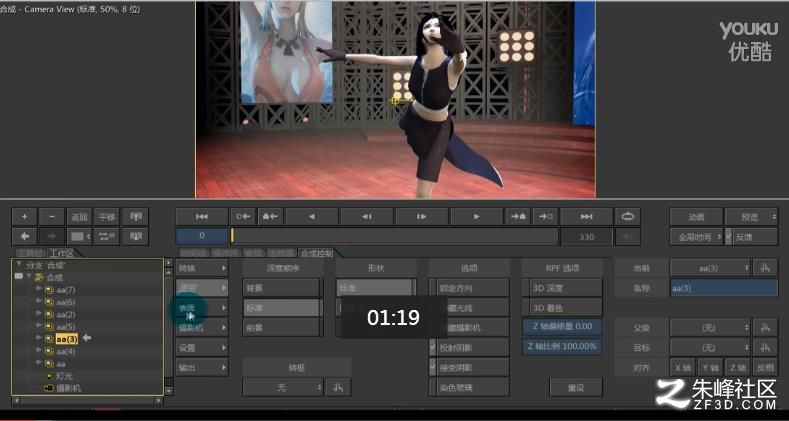Open the 表面 category
This screenshot has width=789, height=421.
click(x=202, y=308)
